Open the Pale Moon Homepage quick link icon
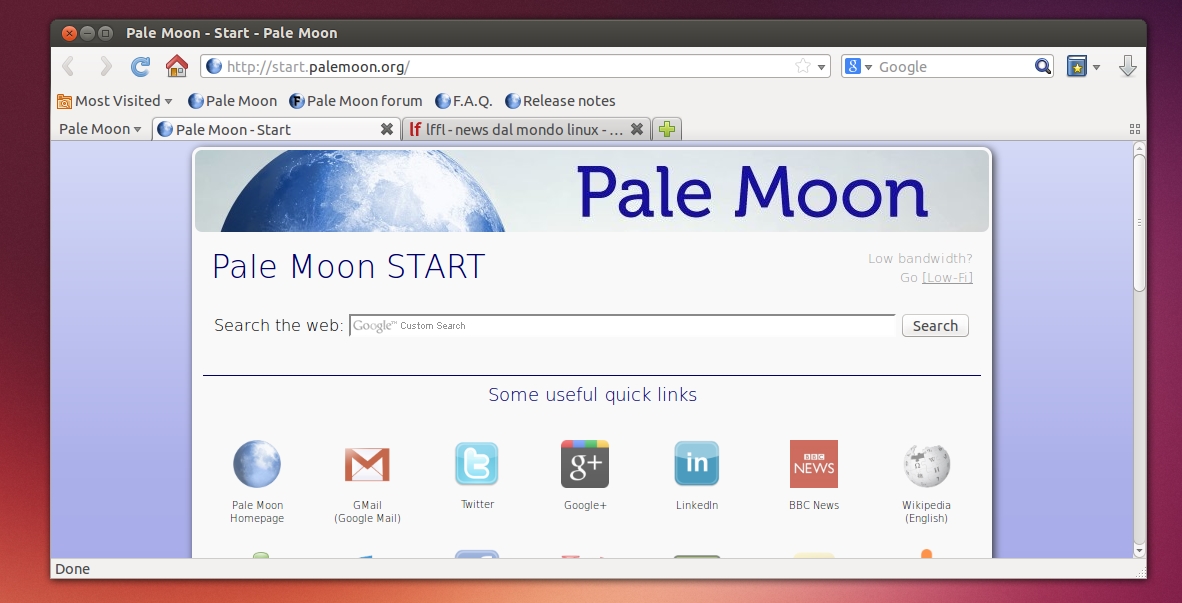This screenshot has width=1182, height=603. pos(257,464)
